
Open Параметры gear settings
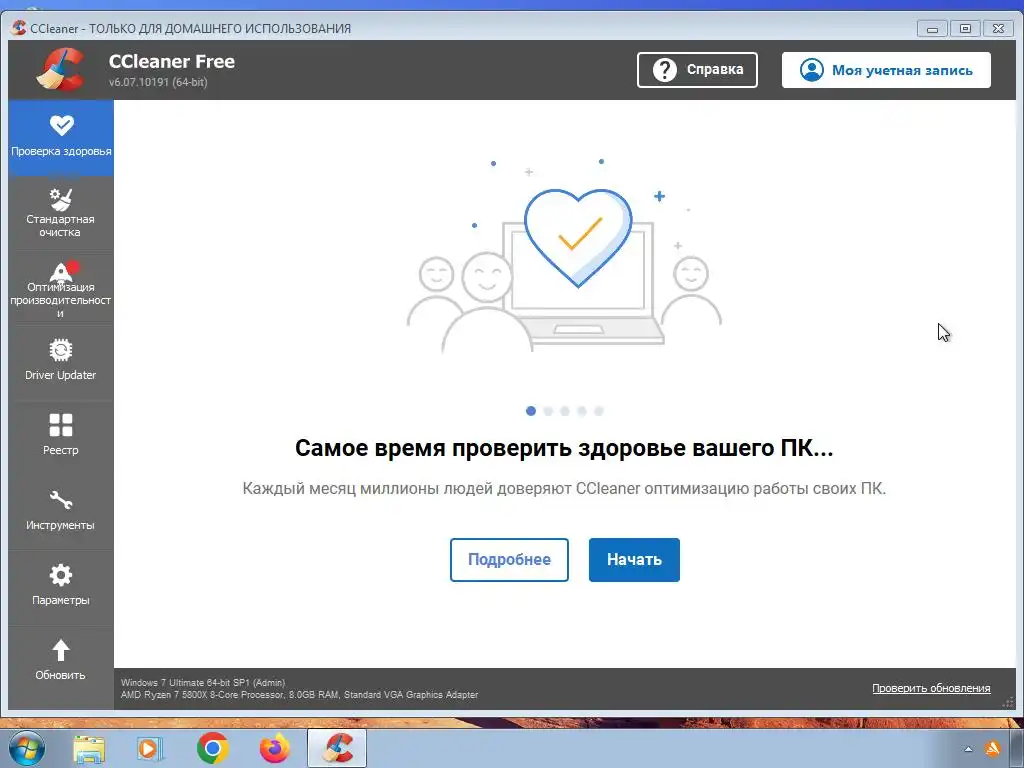point(61,588)
